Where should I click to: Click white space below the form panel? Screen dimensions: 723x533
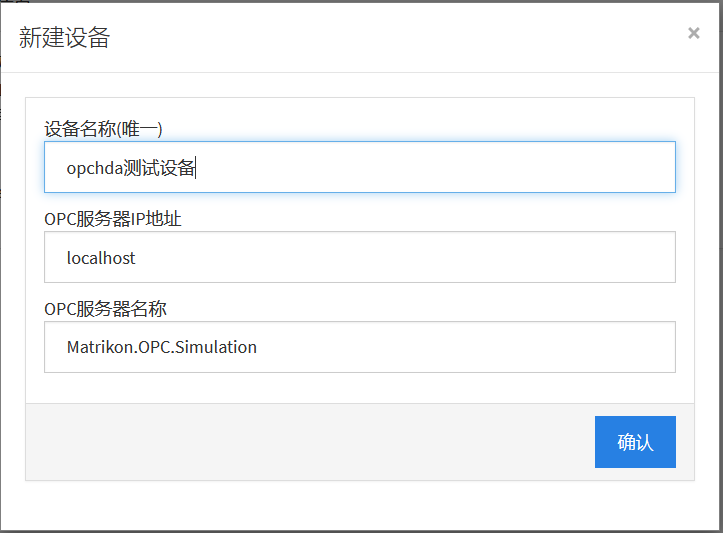pyautogui.click(x=360, y=505)
